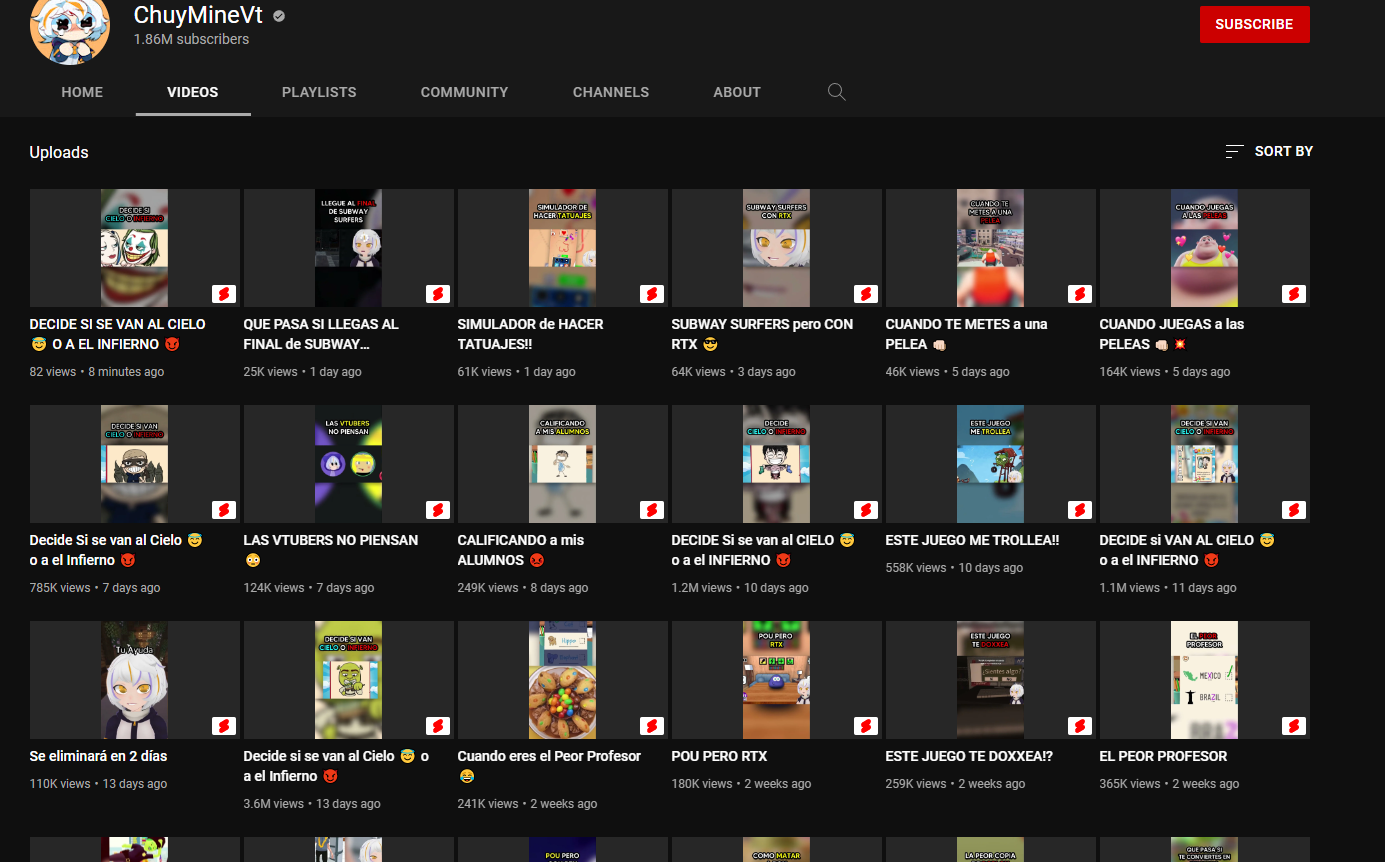Open video title ESTE JUEGO ME TROLLEA!!
1385x862 pixels.
point(972,540)
